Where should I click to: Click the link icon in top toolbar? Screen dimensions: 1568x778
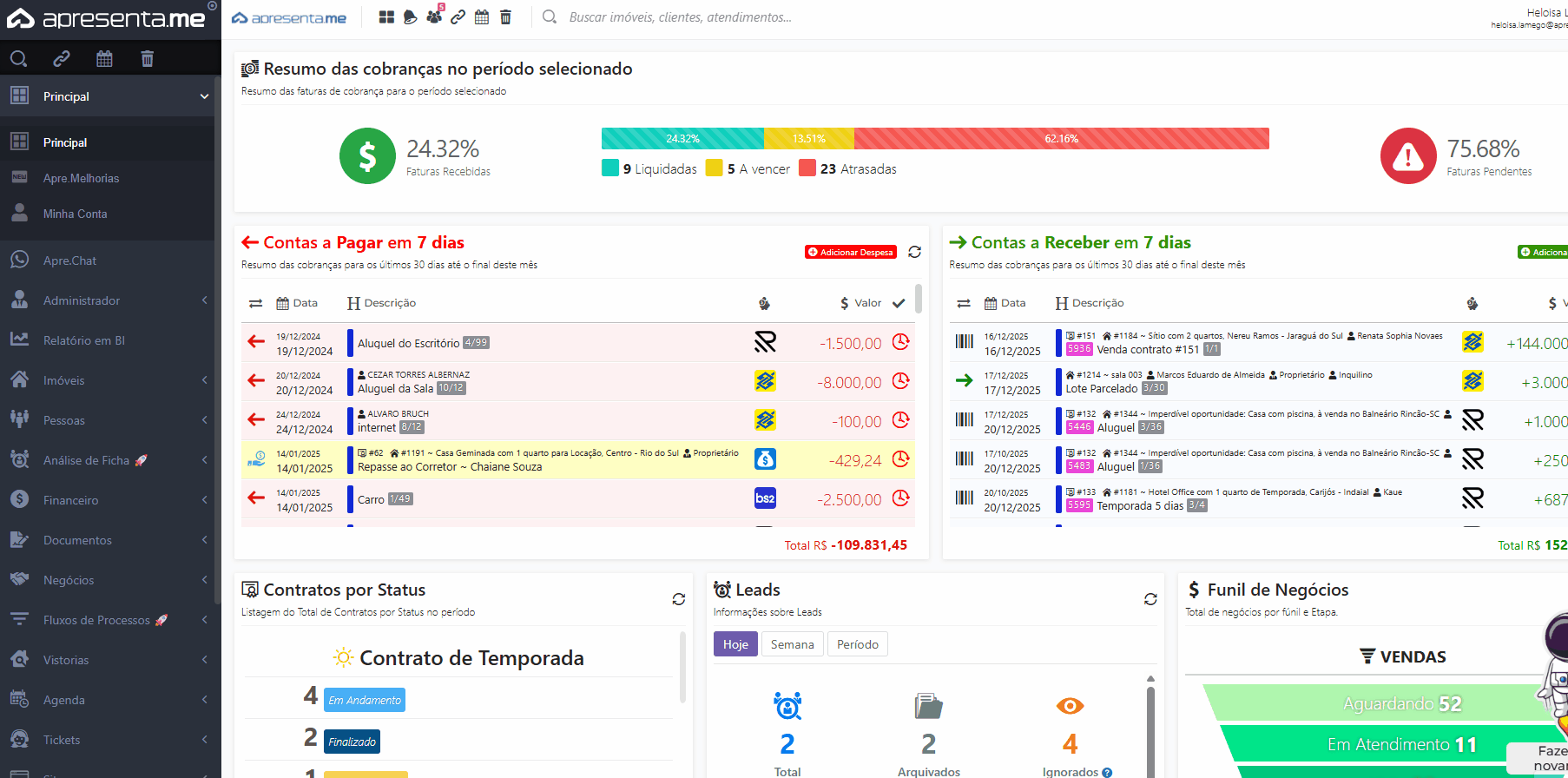458,17
